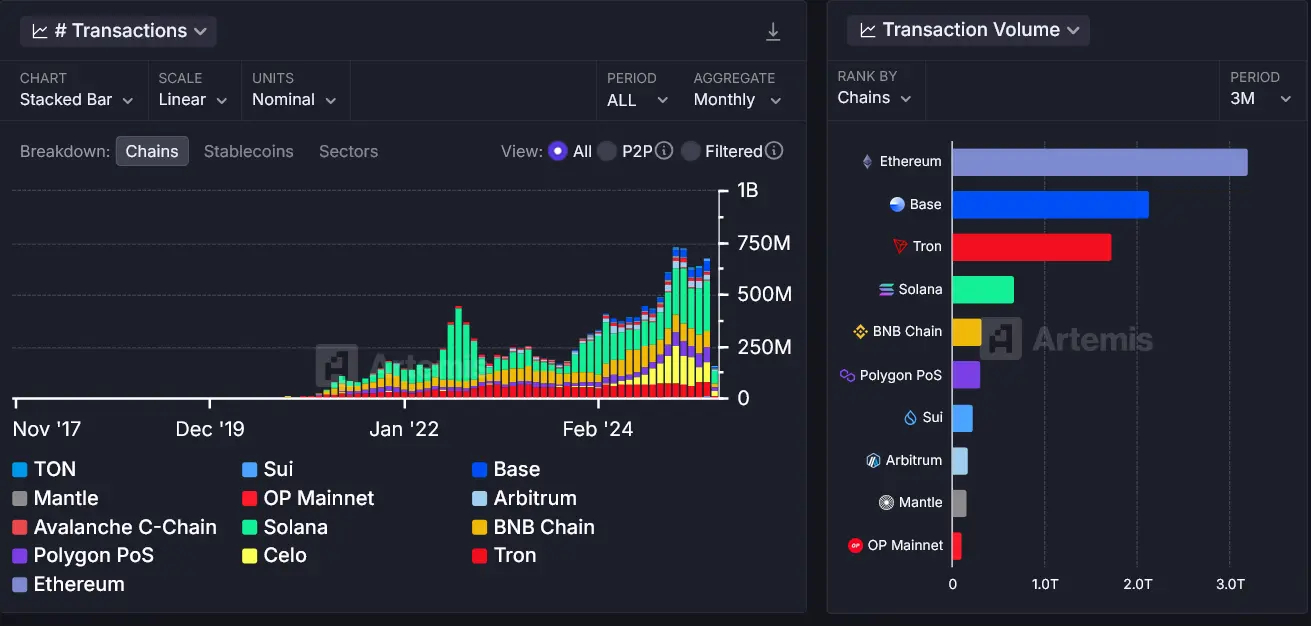Viewport: 1311px width, 626px height.
Task: Select the All view radio button
Action: (x=558, y=151)
